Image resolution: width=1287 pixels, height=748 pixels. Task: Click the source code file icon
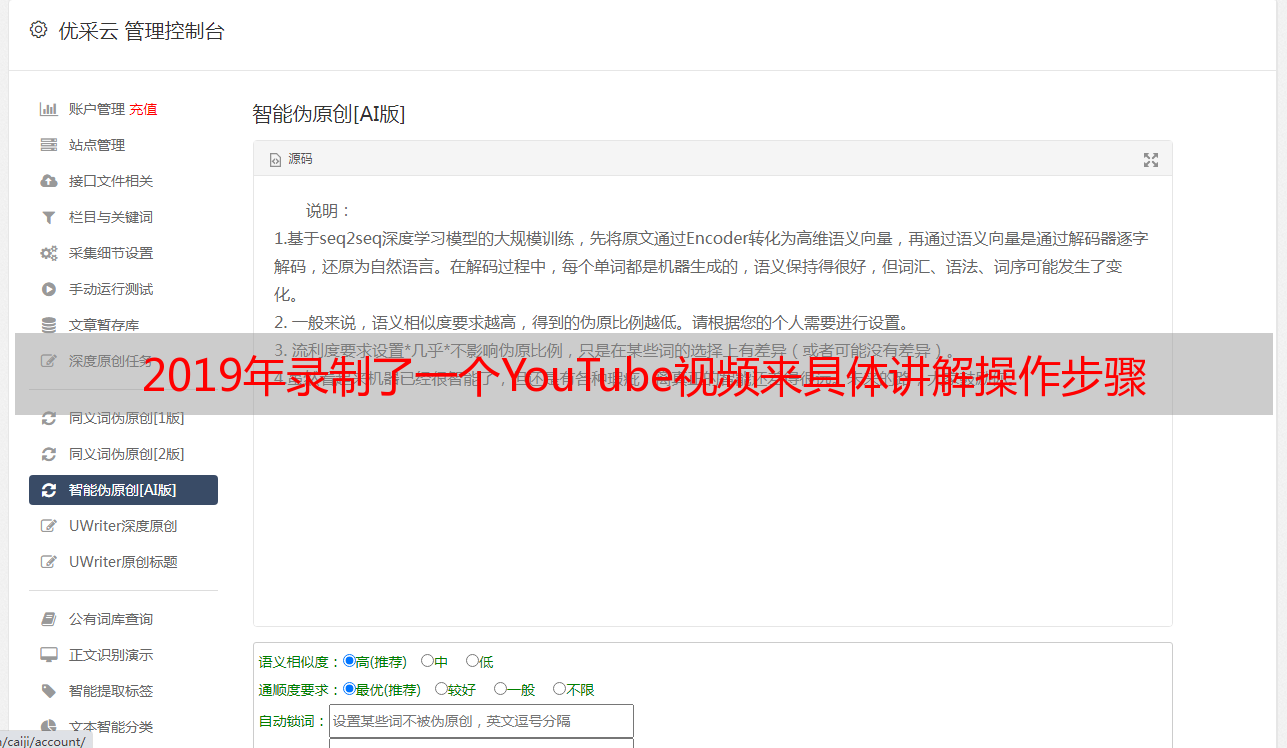tap(276, 159)
